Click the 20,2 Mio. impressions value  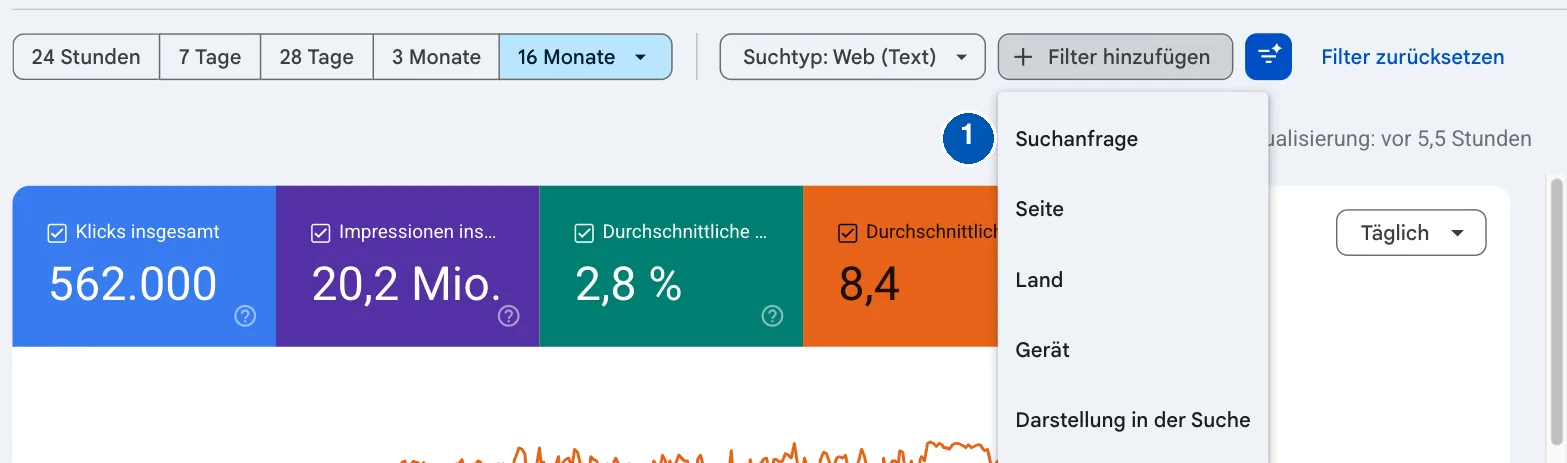[407, 285]
